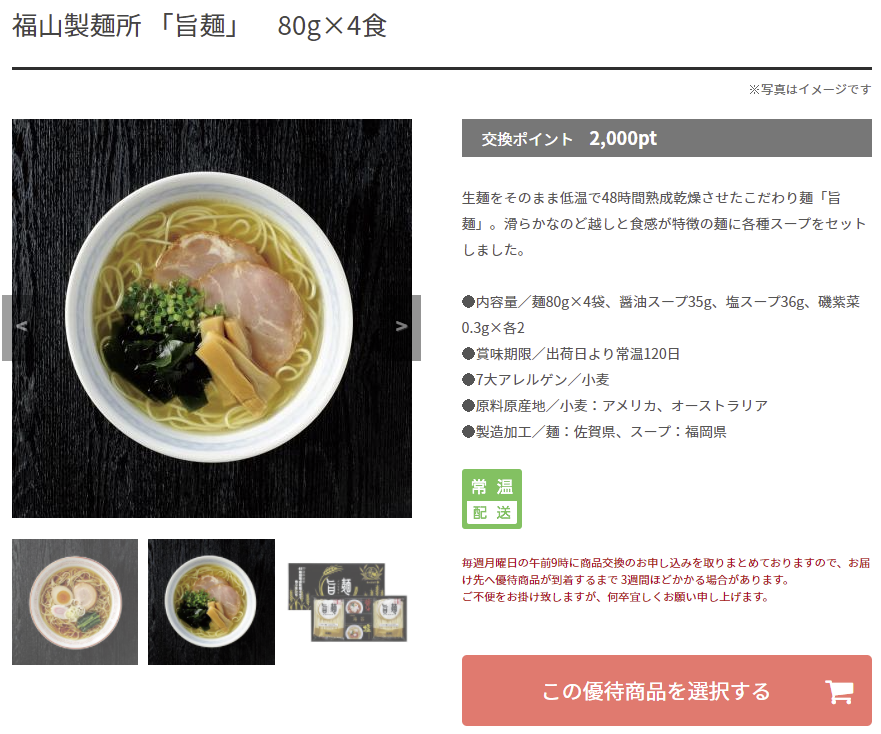This screenshot has height=734, width=881.
Task: Open the 旨麺 package box thumbnail
Action: [347, 602]
